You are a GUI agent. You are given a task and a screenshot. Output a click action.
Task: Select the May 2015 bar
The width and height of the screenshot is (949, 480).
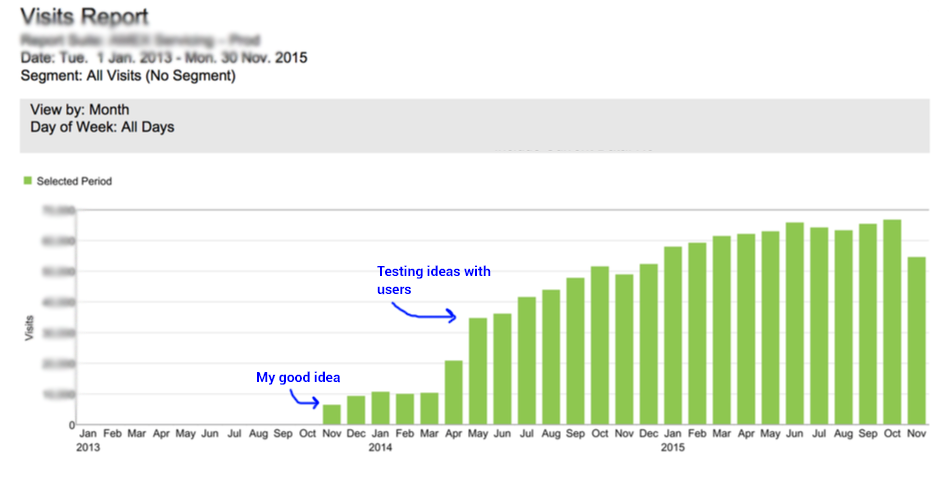(x=770, y=328)
